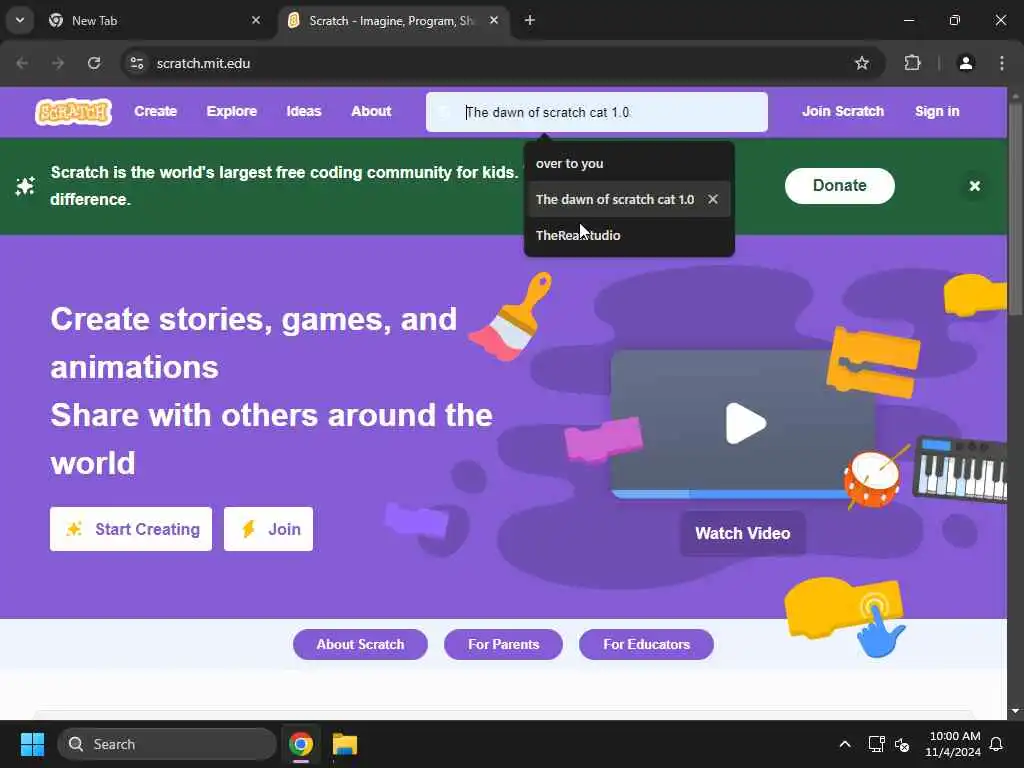Image resolution: width=1024 pixels, height=768 pixels.
Task: Open a new browser tab
Action: tap(530, 21)
